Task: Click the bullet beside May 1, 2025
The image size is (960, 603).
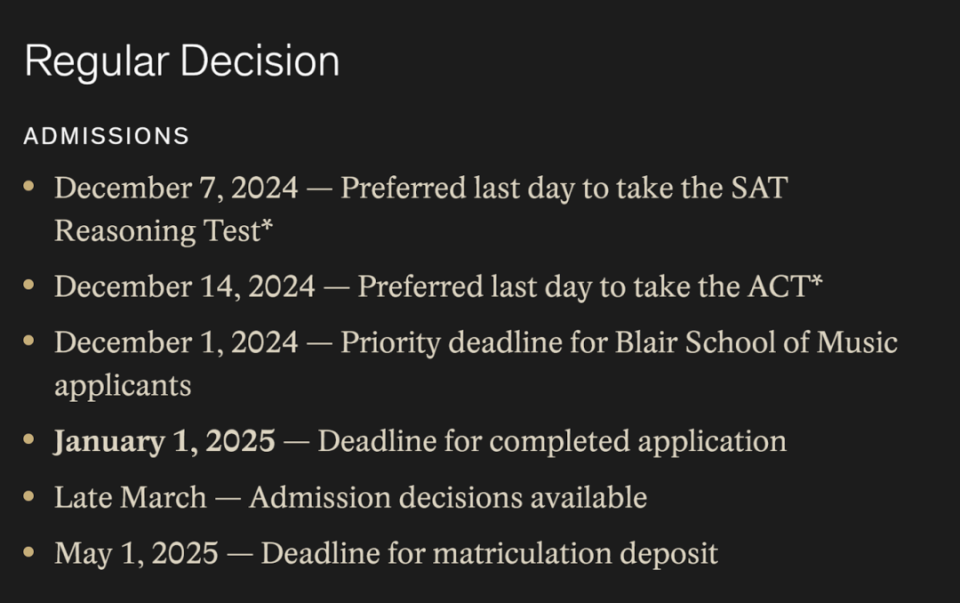Action: point(29,552)
